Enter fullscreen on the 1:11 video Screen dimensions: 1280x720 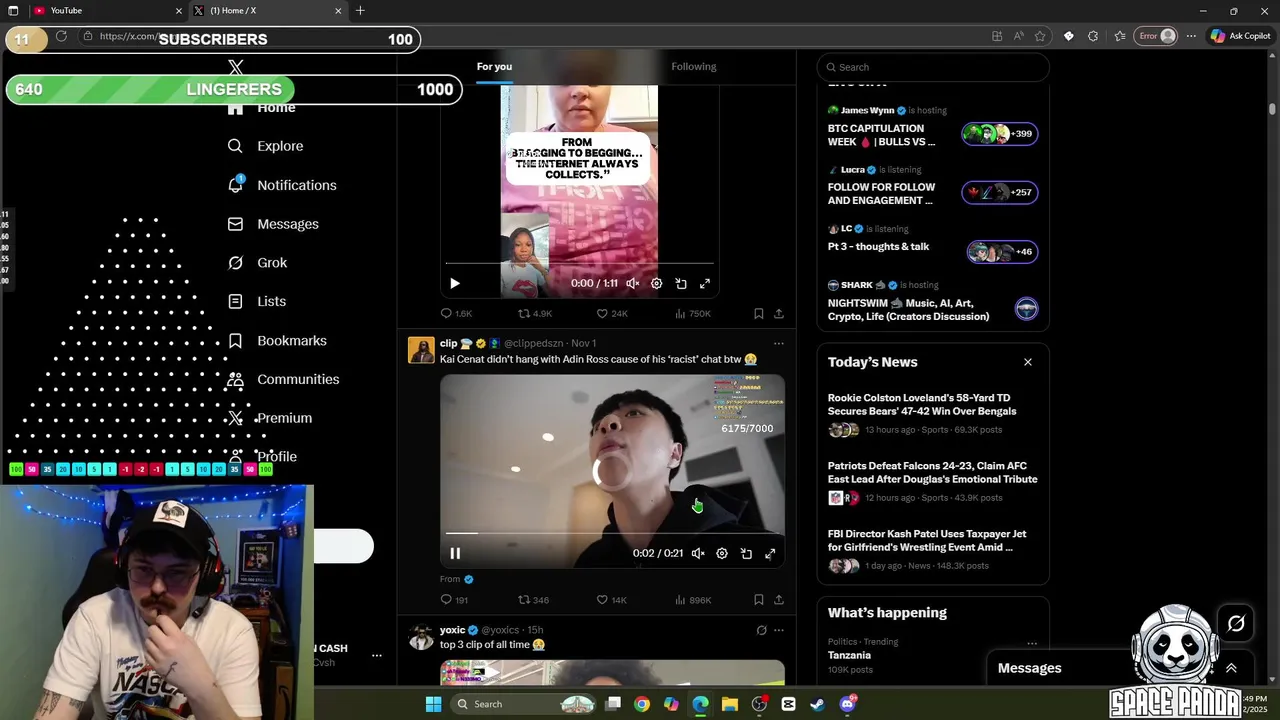705,284
